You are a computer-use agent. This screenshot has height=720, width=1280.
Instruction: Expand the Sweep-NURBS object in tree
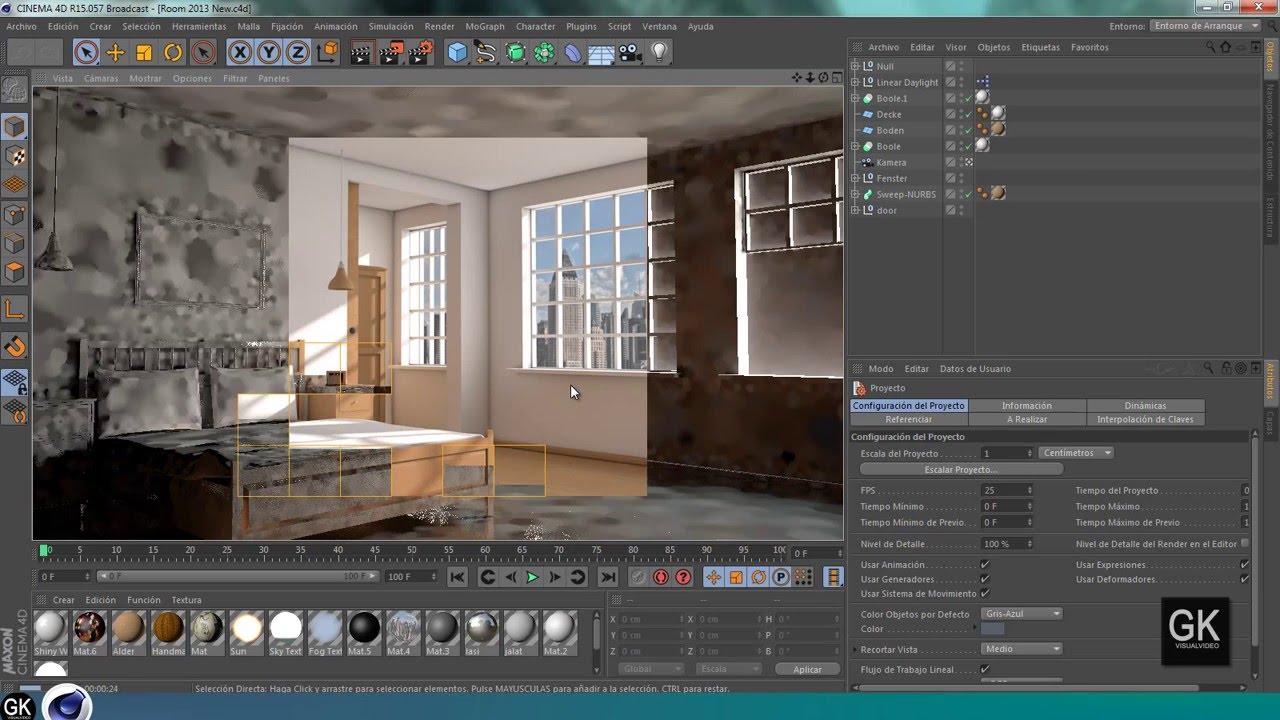(855, 194)
